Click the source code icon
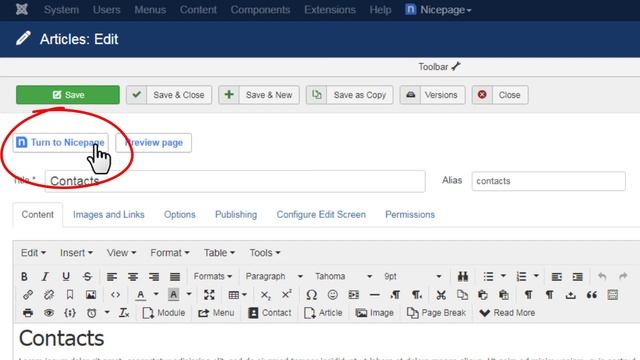640x360 pixels. [115, 295]
